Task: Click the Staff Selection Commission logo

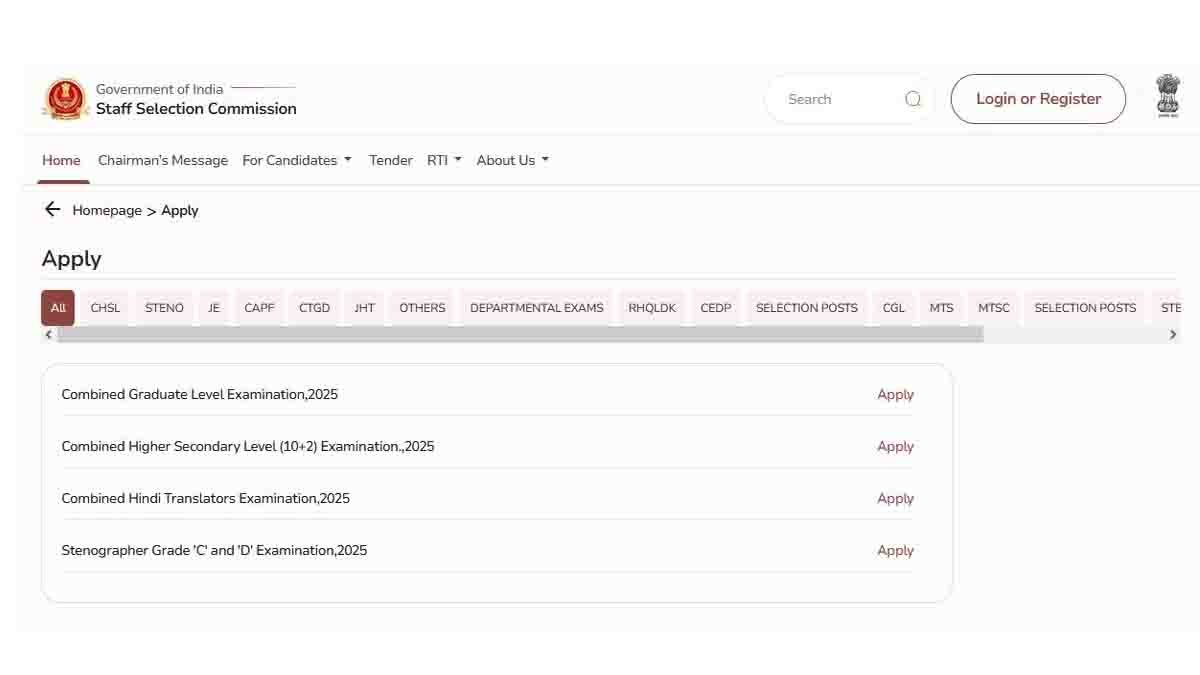Action: tap(65, 99)
